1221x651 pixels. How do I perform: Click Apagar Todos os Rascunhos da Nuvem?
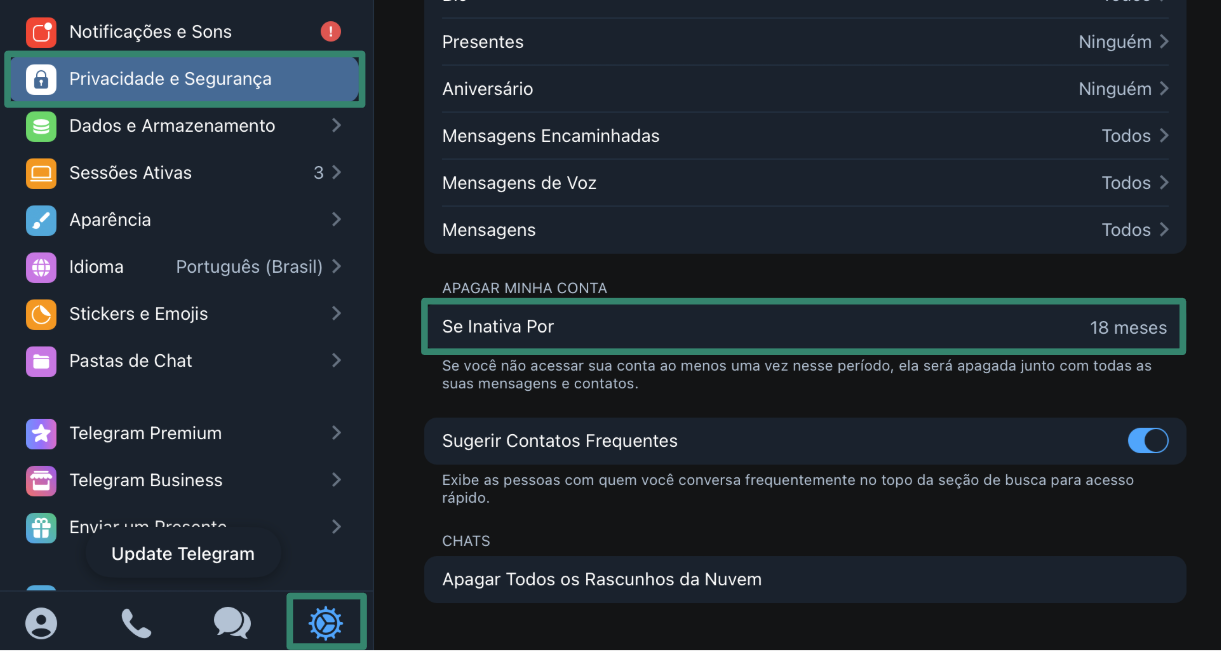click(602, 579)
